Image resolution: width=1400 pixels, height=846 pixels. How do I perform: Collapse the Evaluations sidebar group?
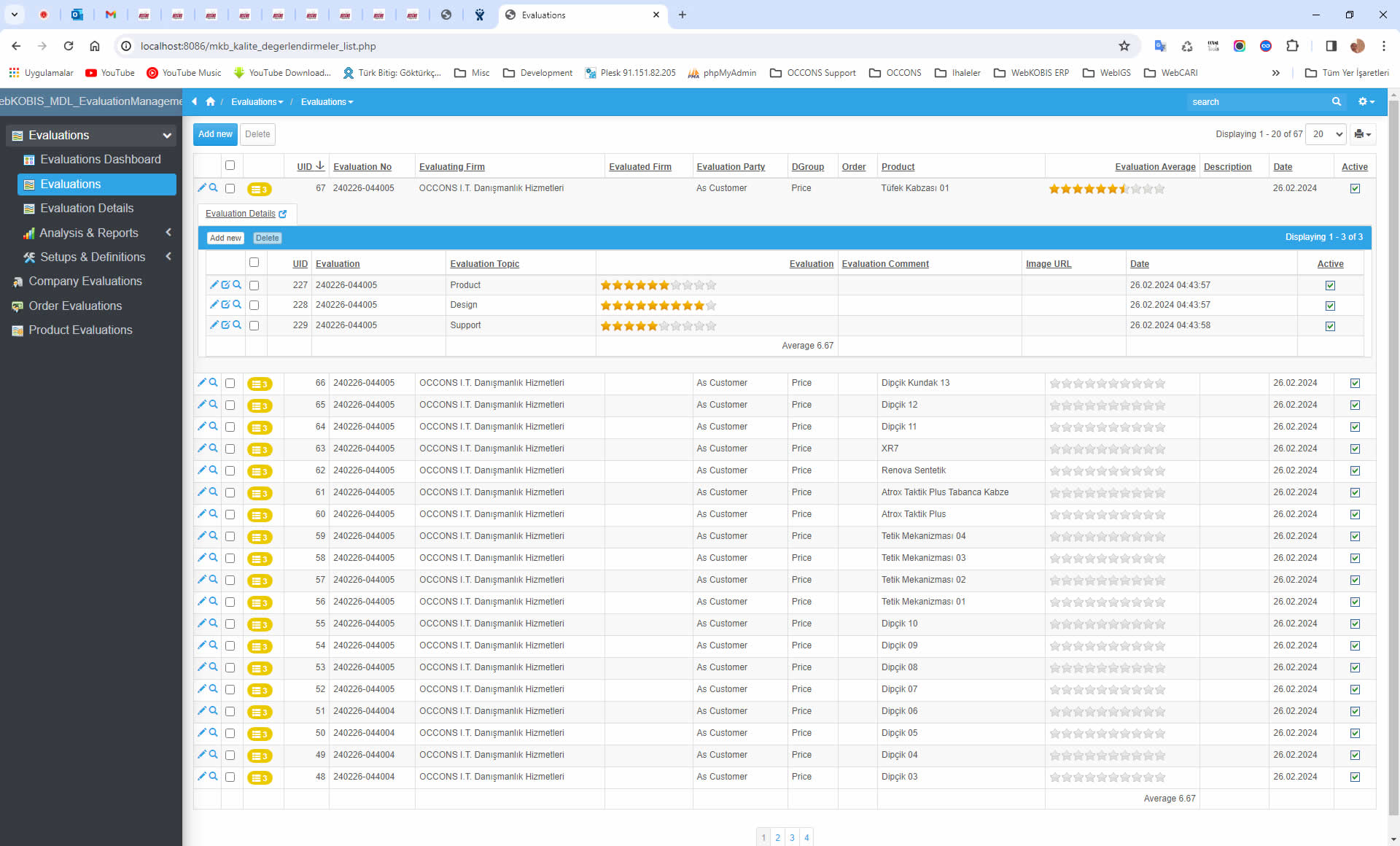(x=166, y=136)
